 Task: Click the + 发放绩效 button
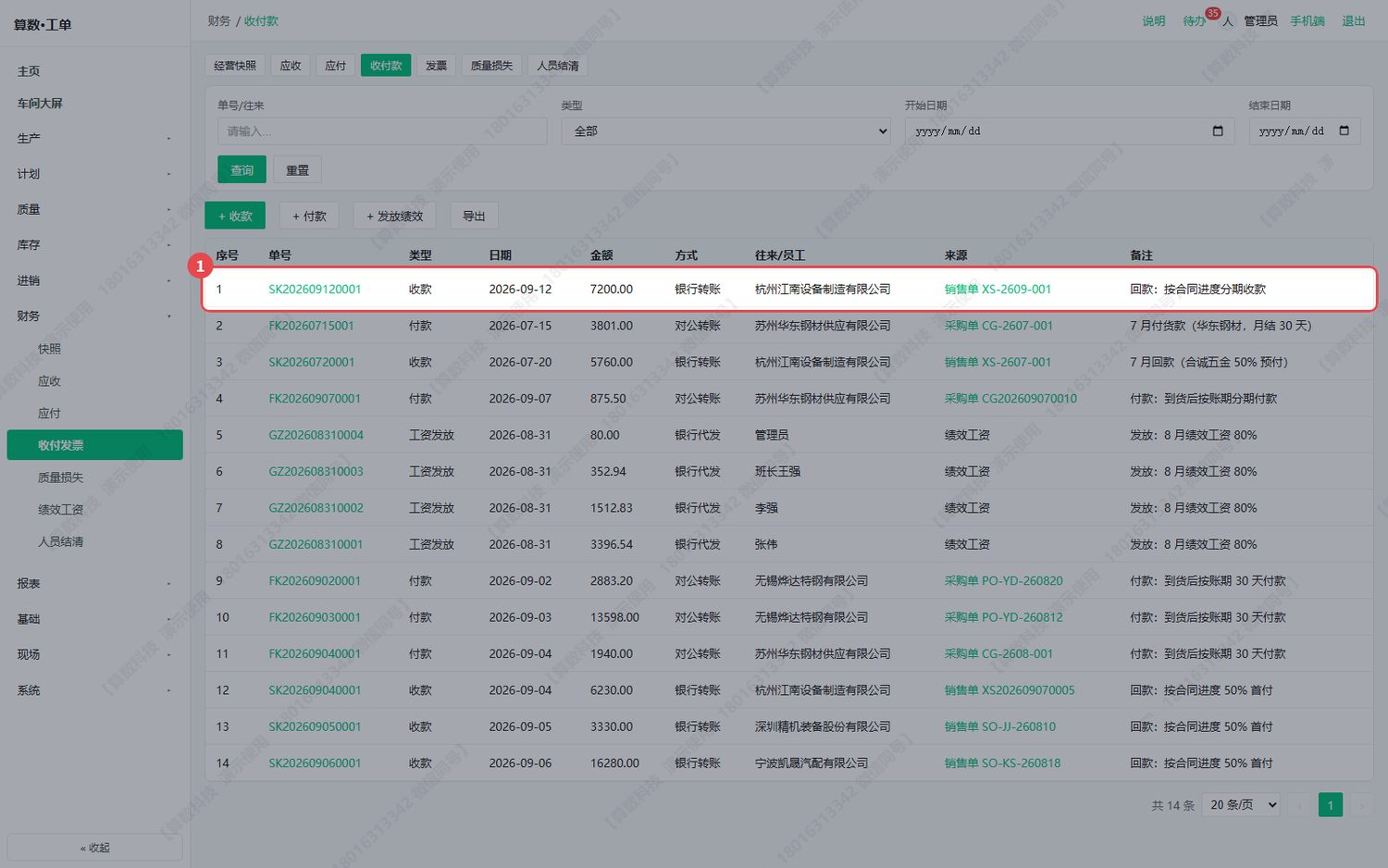tap(395, 216)
